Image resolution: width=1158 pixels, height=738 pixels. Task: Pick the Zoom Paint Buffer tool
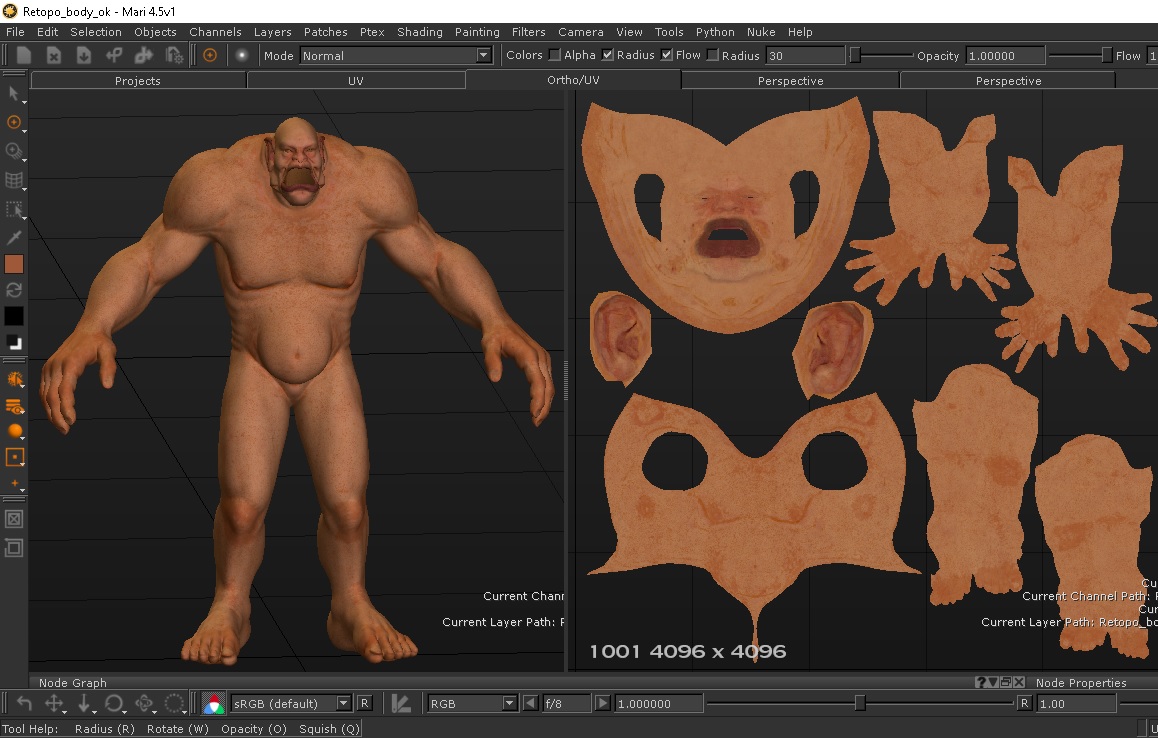coord(13,151)
